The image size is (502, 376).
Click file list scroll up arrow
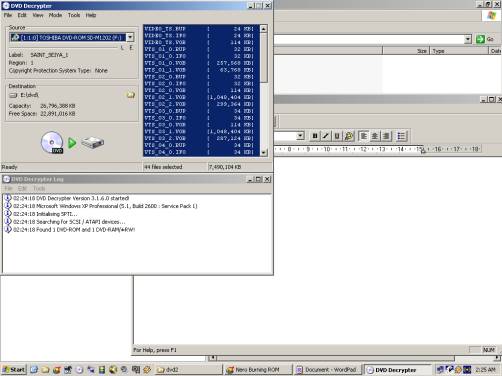tap(264, 29)
